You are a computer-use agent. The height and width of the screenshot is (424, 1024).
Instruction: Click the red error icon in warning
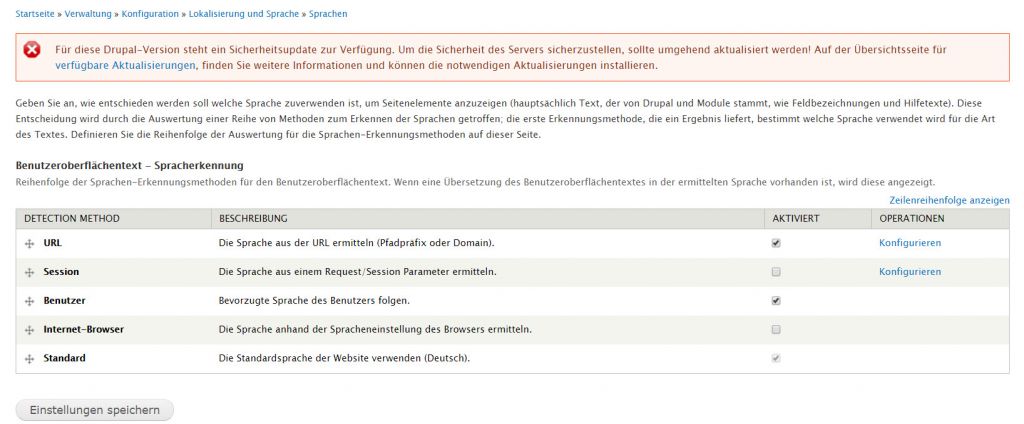[x=32, y=50]
